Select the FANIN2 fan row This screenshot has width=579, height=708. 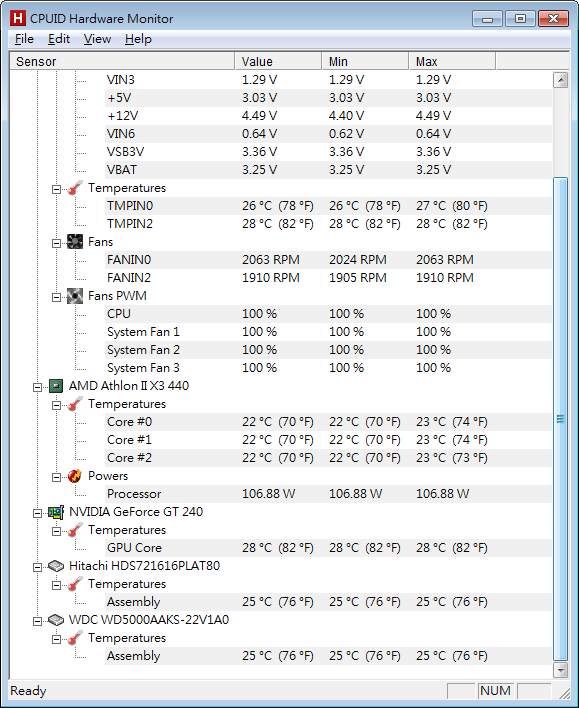(x=328, y=278)
